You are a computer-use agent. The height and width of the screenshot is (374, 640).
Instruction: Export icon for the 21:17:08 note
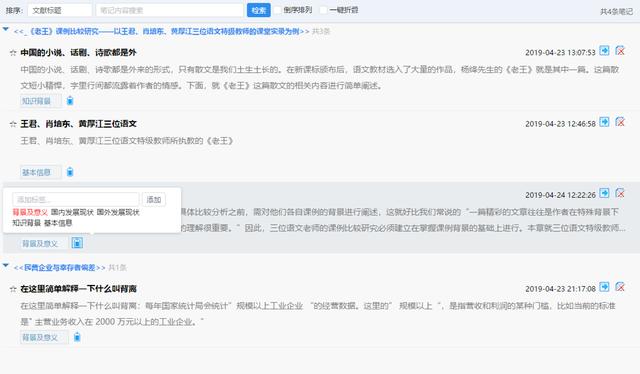(x=604, y=287)
